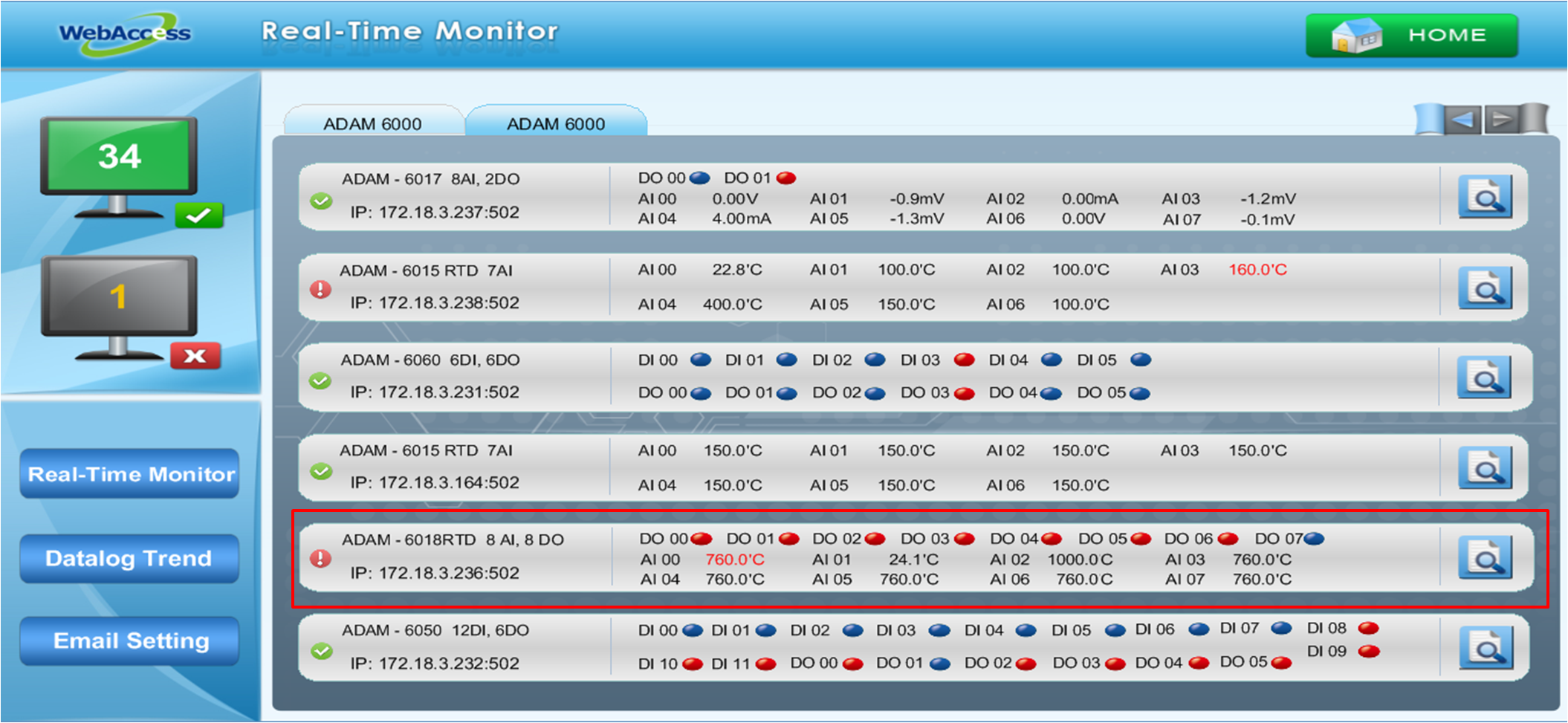Toggle DO 07 blue indicator on ADAM-6018RTD
The image size is (1568, 723).
click(1314, 539)
